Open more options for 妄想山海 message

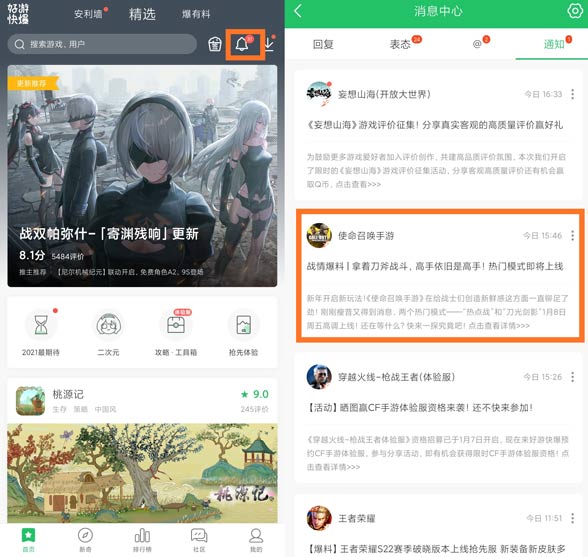(x=572, y=94)
